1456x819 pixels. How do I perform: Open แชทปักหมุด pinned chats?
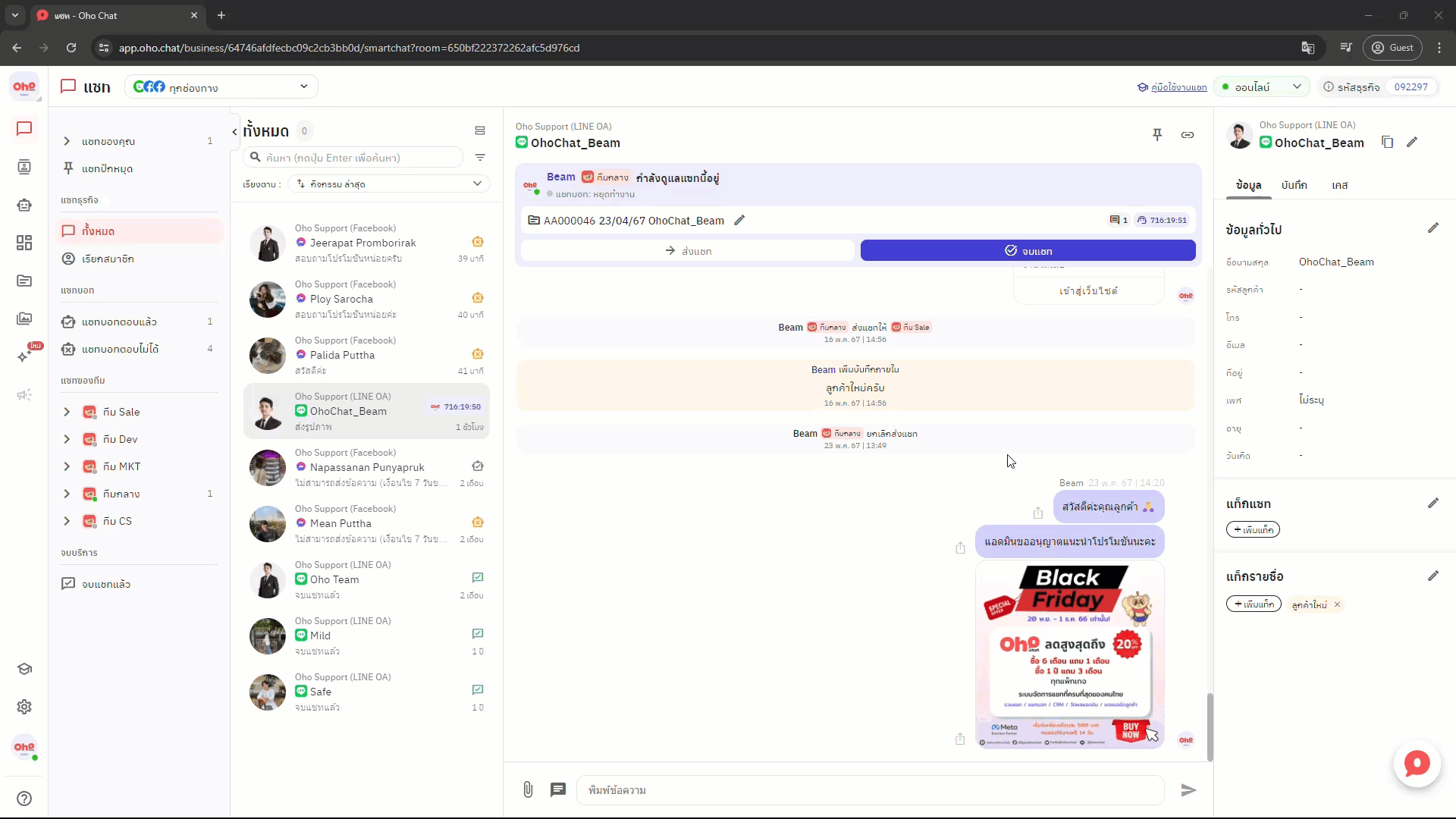(x=140, y=168)
